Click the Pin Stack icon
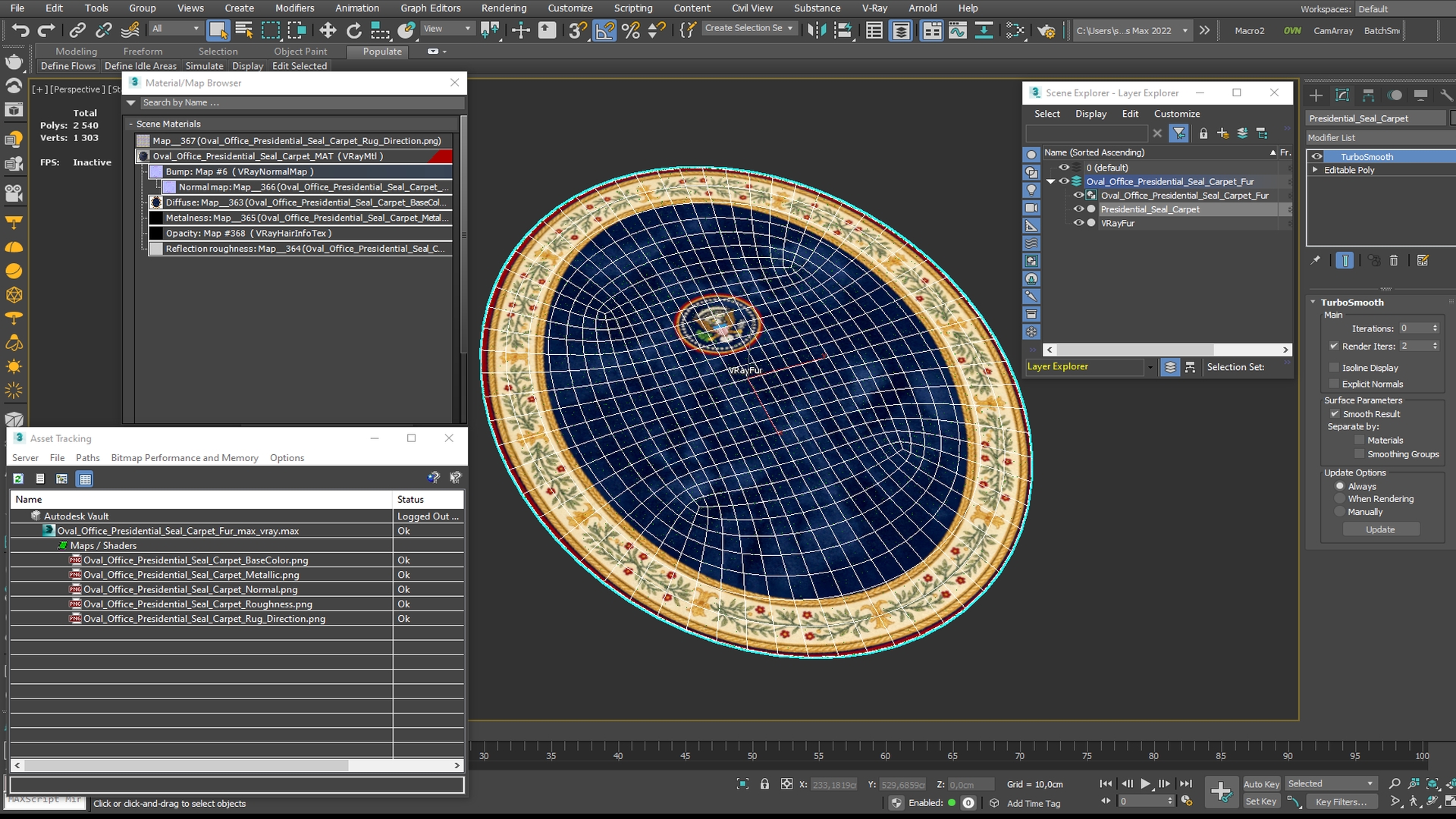Screen dimensions: 1456x819 [1316, 260]
